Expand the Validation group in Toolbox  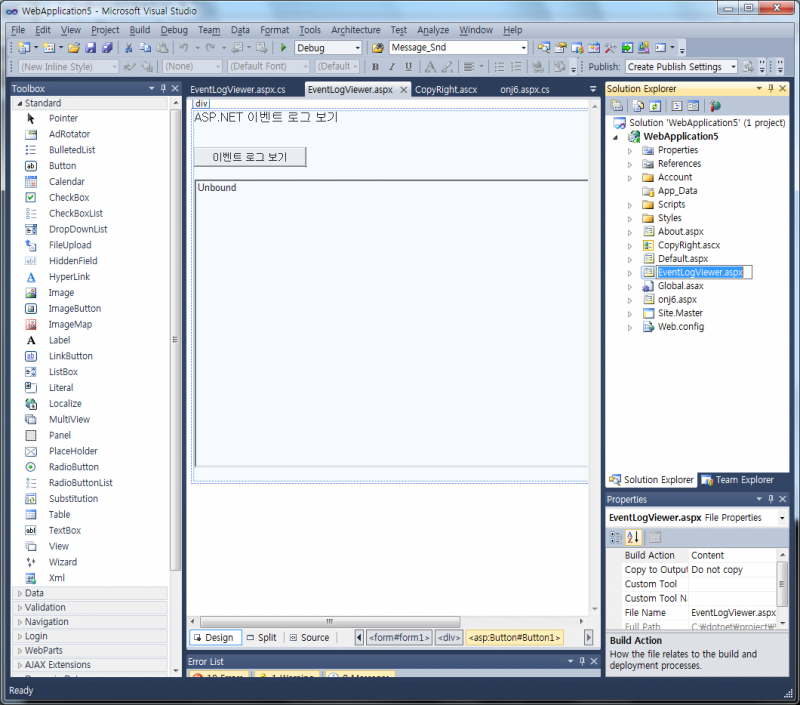pyautogui.click(x=20, y=608)
